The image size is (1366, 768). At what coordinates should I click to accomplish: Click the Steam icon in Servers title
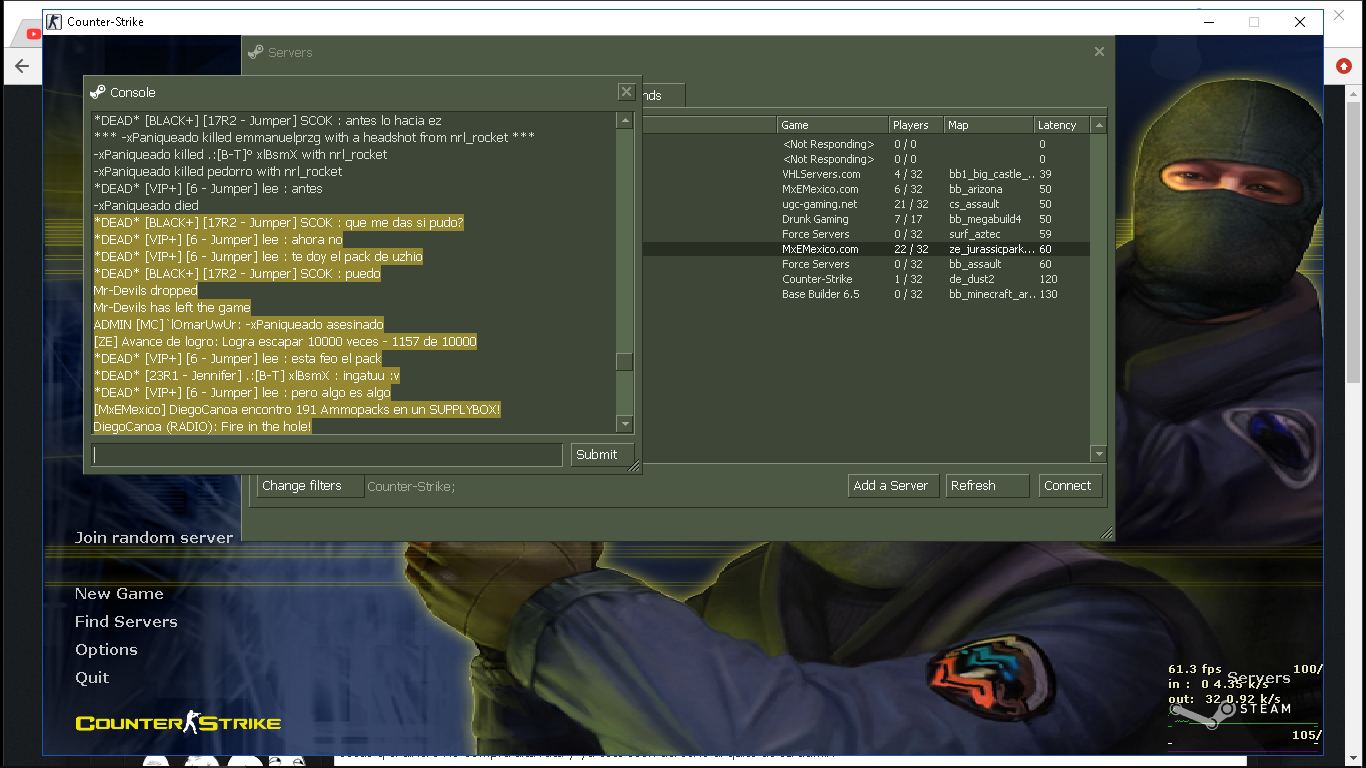click(256, 52)
